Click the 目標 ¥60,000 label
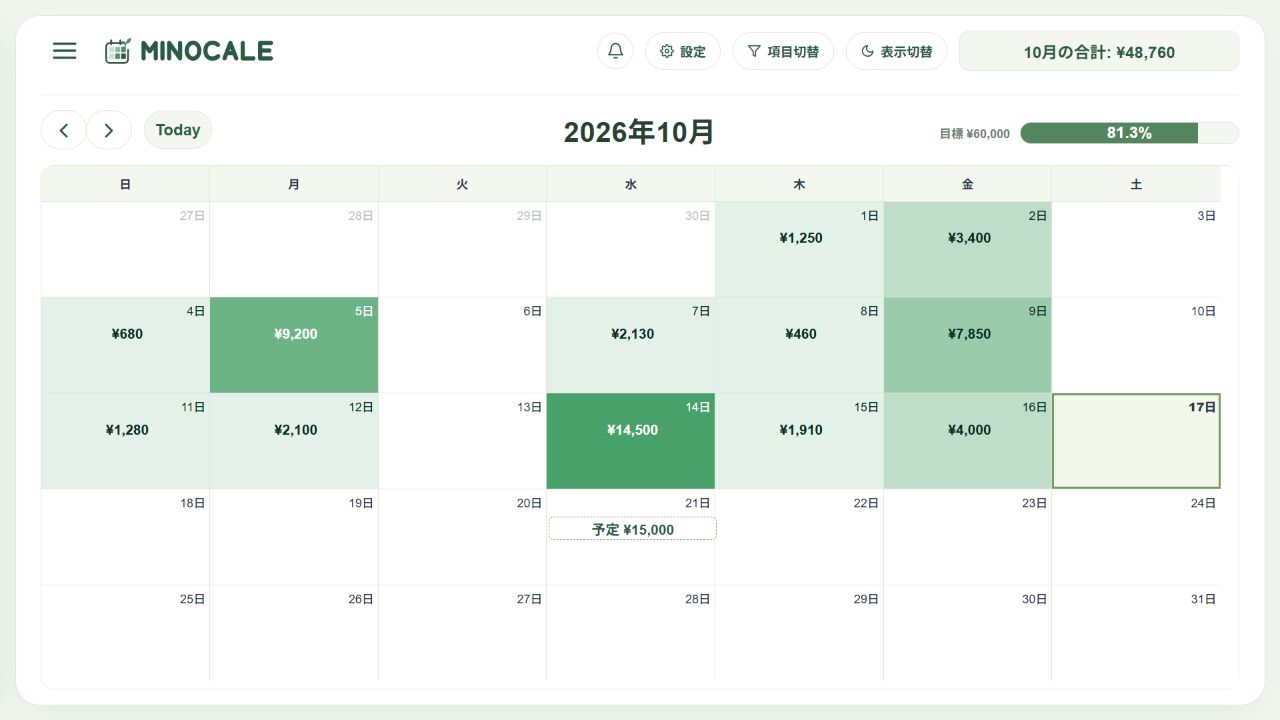Screen dimensions: 1280x720 [x=975, y=133]
